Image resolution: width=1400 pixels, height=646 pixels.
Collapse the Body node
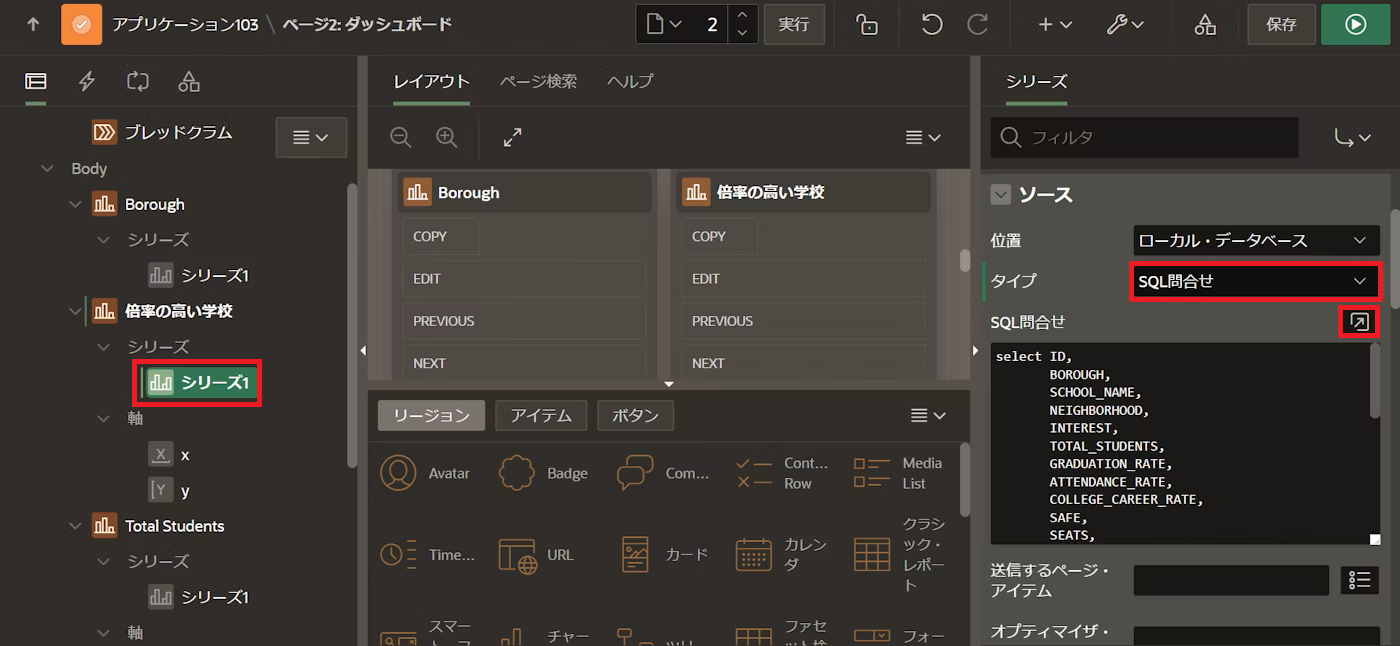pyautogui.click(x=47, y=169)
